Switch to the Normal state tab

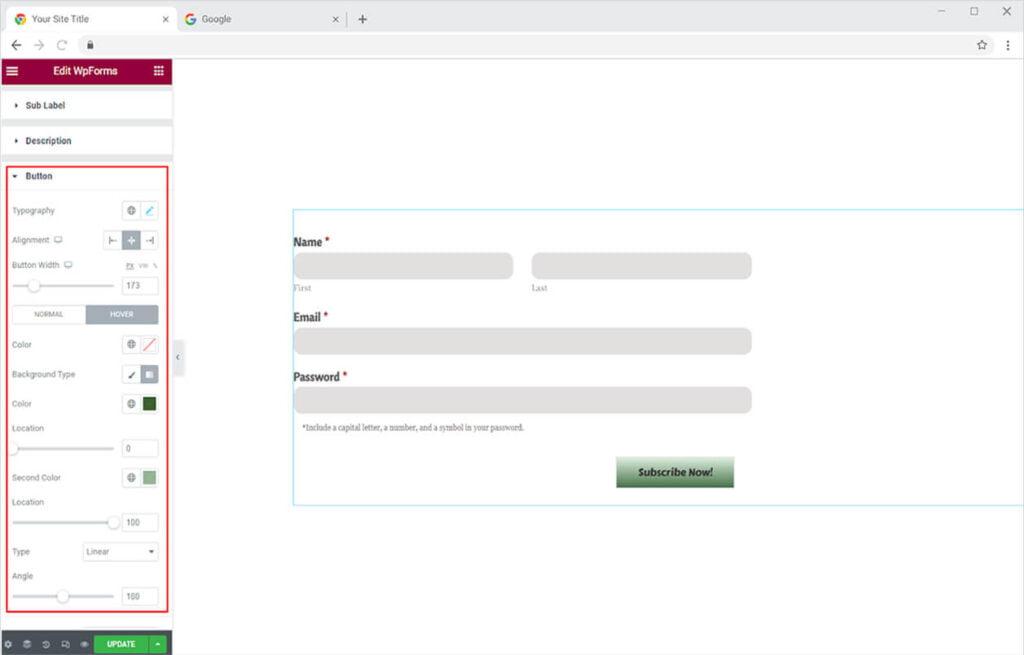pyautogui.click(x=49, y=314)
